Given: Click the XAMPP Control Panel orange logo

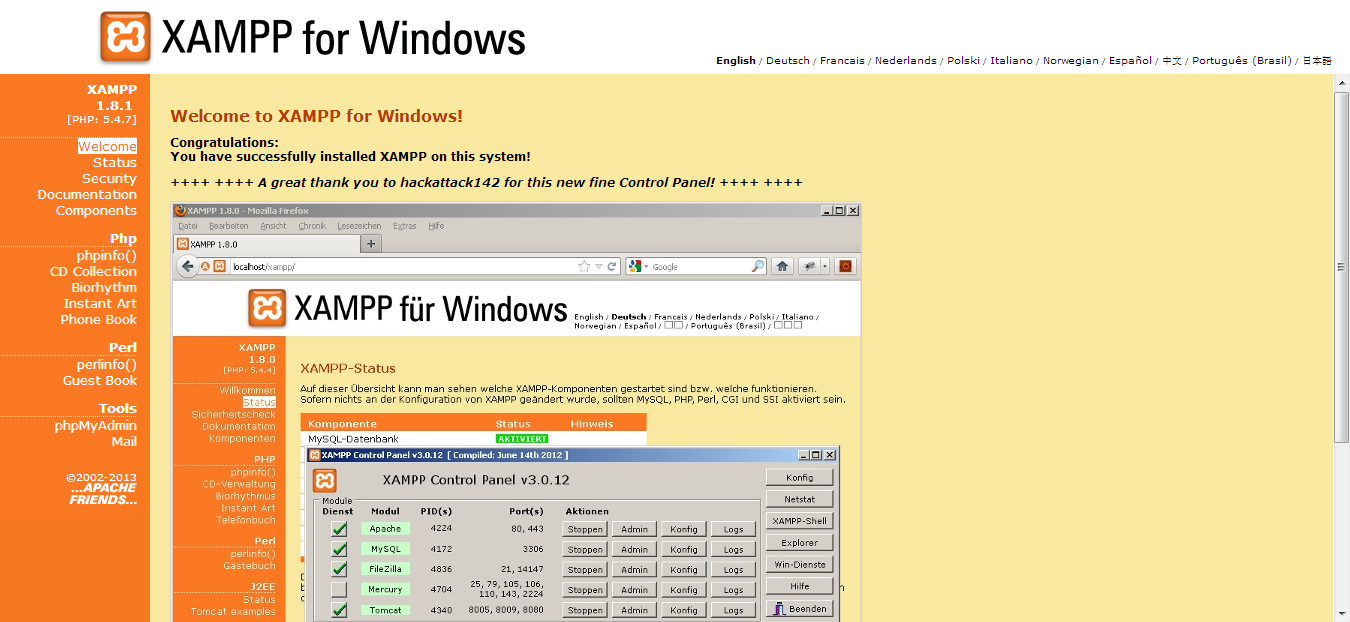Looking at the screenshot, I should coord(325,480).
